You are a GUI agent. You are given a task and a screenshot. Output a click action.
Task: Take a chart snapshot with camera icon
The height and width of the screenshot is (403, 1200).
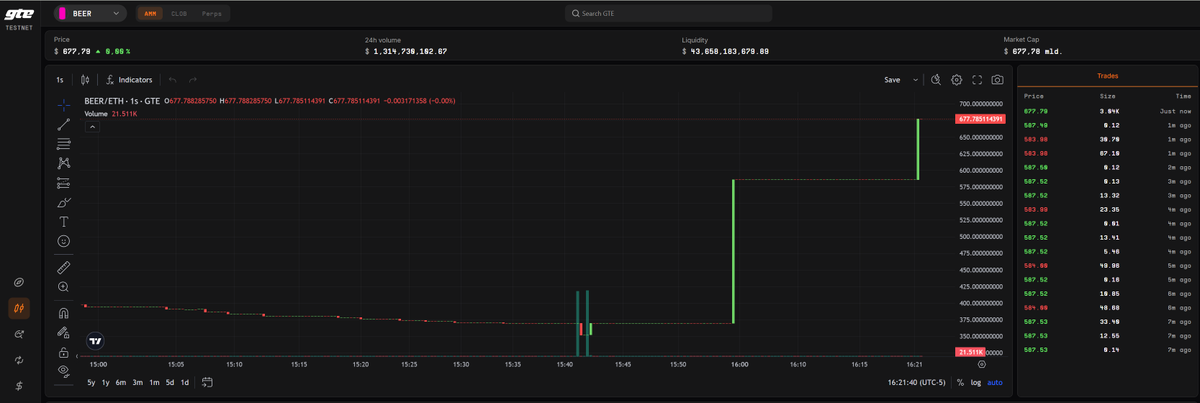pyautogui.click(x=997, y=79)
